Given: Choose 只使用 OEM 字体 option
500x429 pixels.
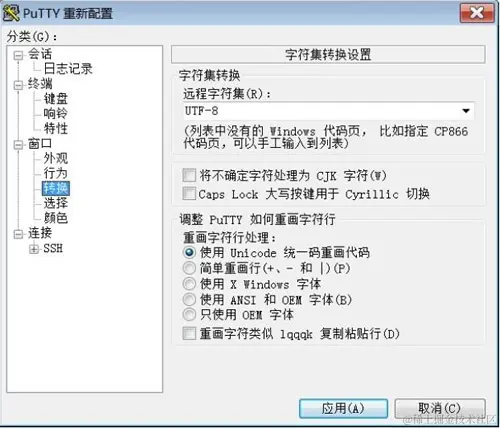Looking at the screenshot, I should coord(189,315).
